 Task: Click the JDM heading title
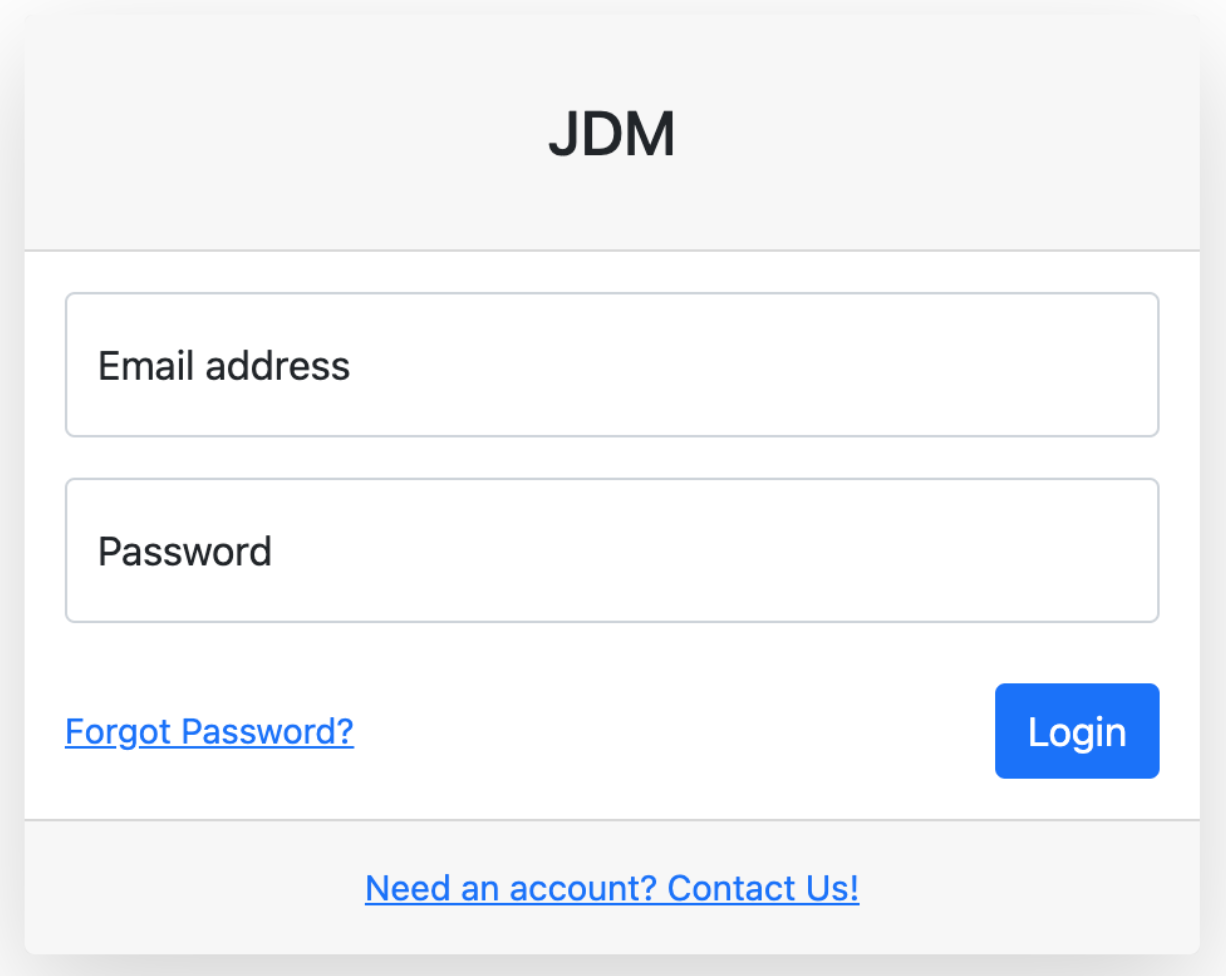[611, 135]
